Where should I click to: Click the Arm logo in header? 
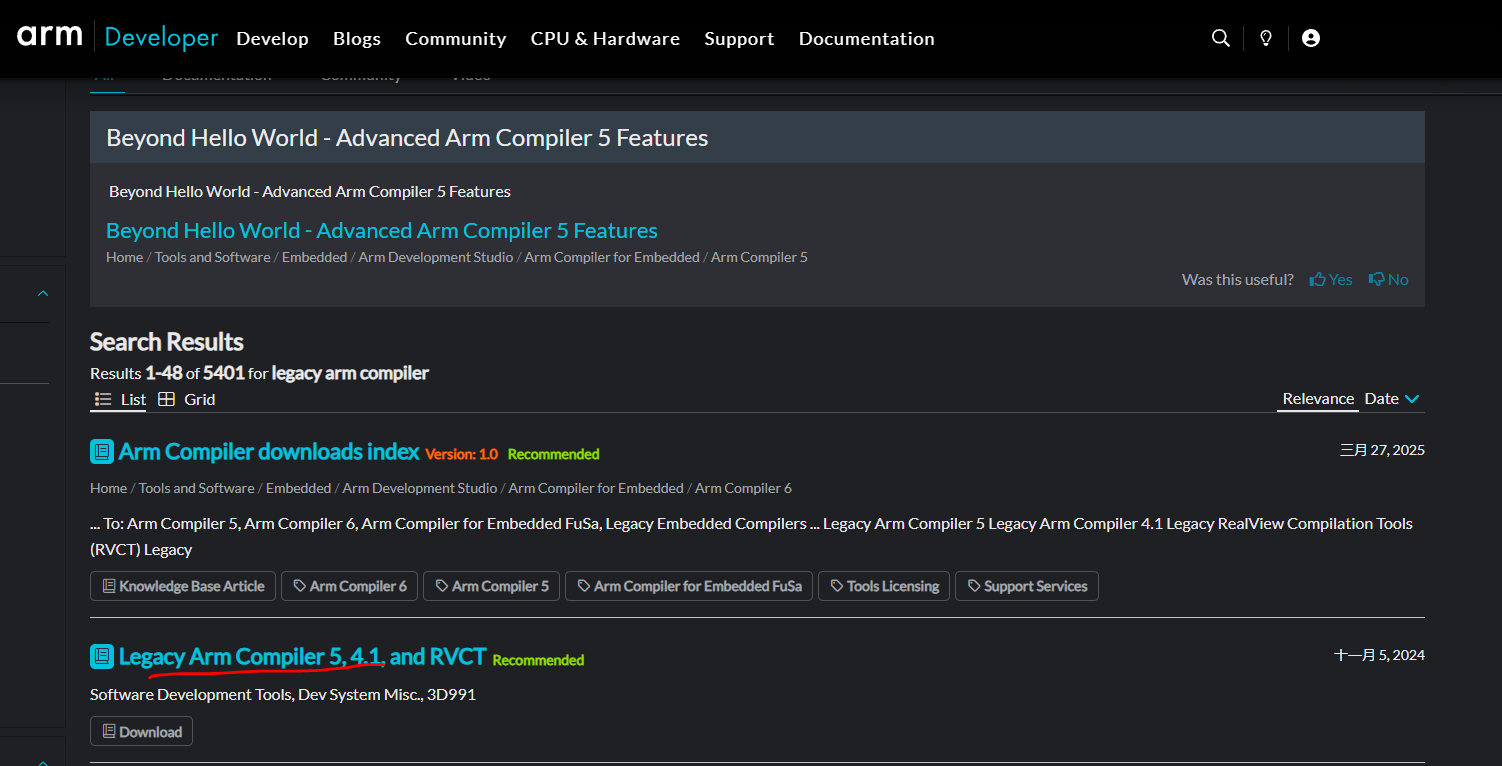click(49, 37)
